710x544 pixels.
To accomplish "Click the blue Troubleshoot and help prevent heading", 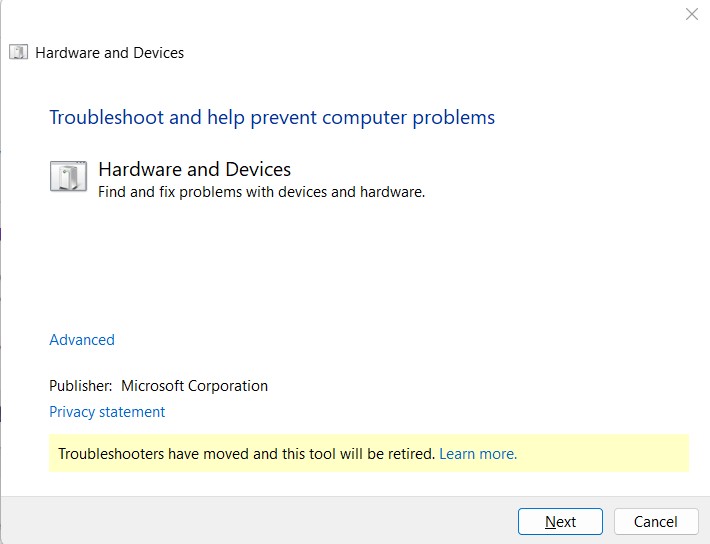I will [272, 117].
